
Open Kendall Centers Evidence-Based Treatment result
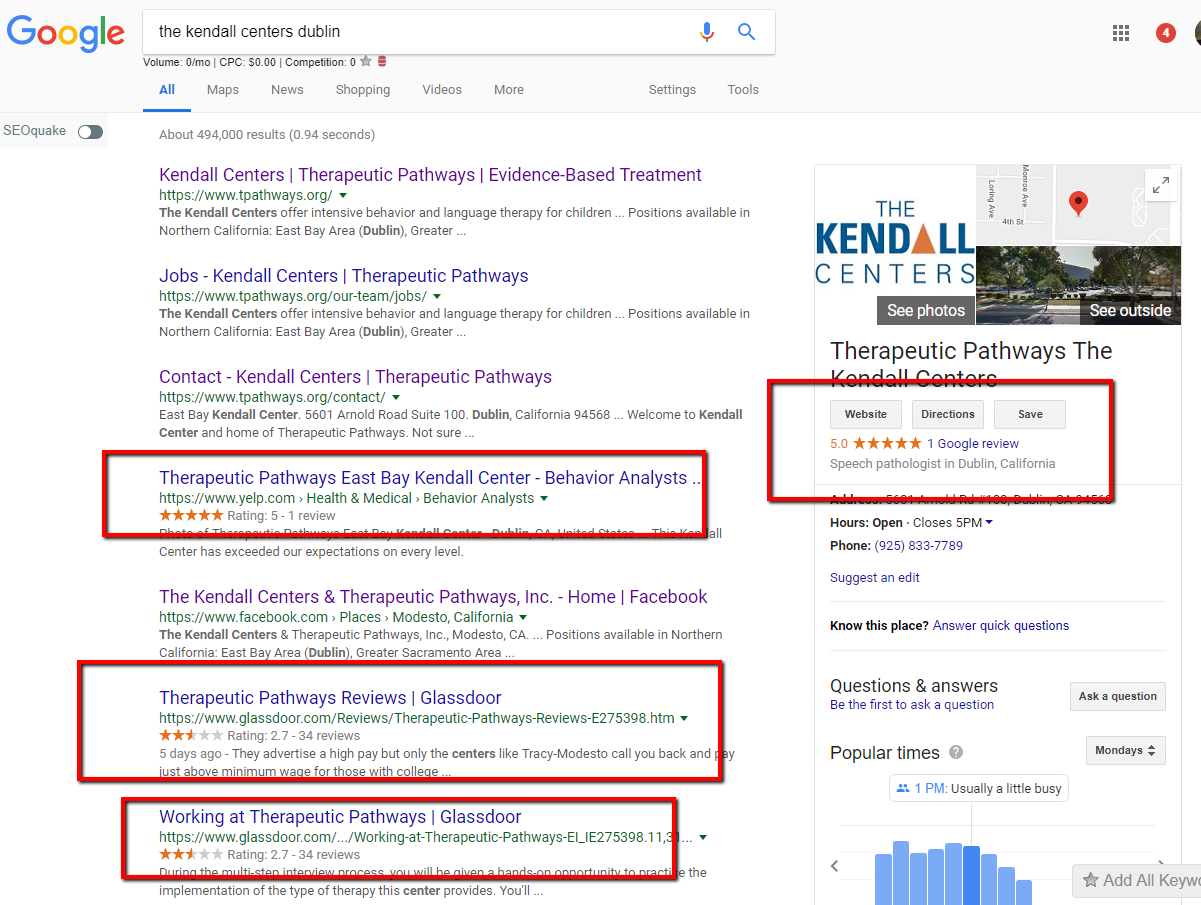(x=431, y=175)
